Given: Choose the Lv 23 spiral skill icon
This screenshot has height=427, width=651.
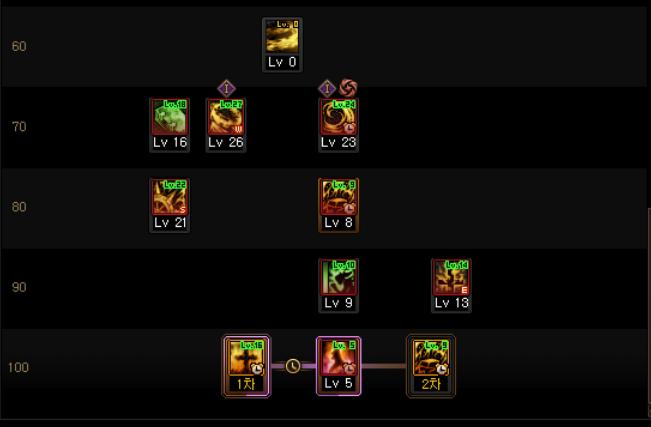Looking at the screenshot, I should point(338,117).
